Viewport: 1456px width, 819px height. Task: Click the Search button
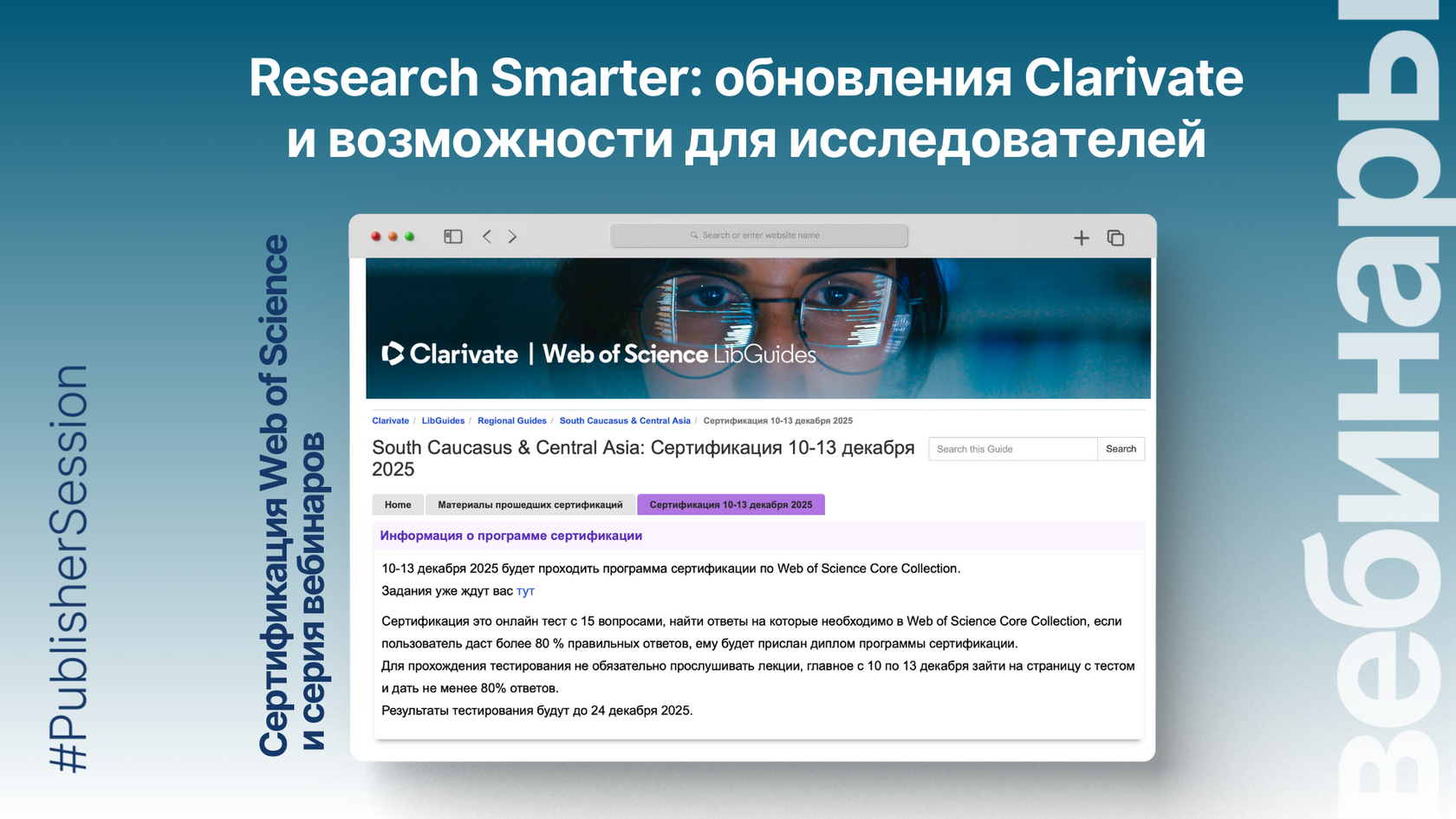tap(1121, 449)
